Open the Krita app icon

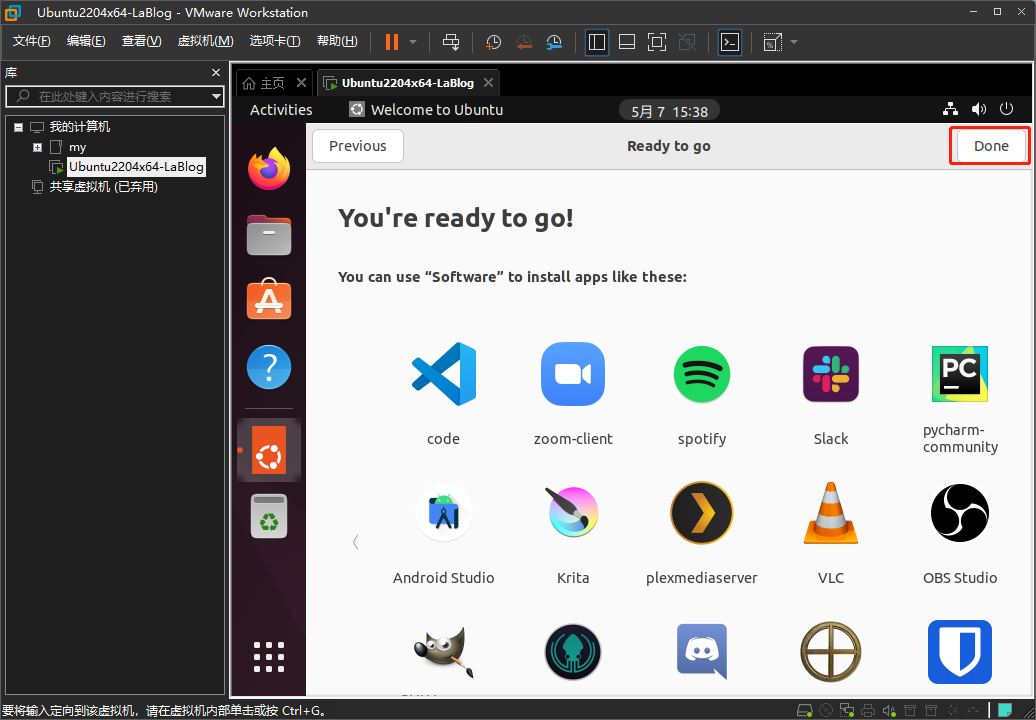click(x=573, y=512)
